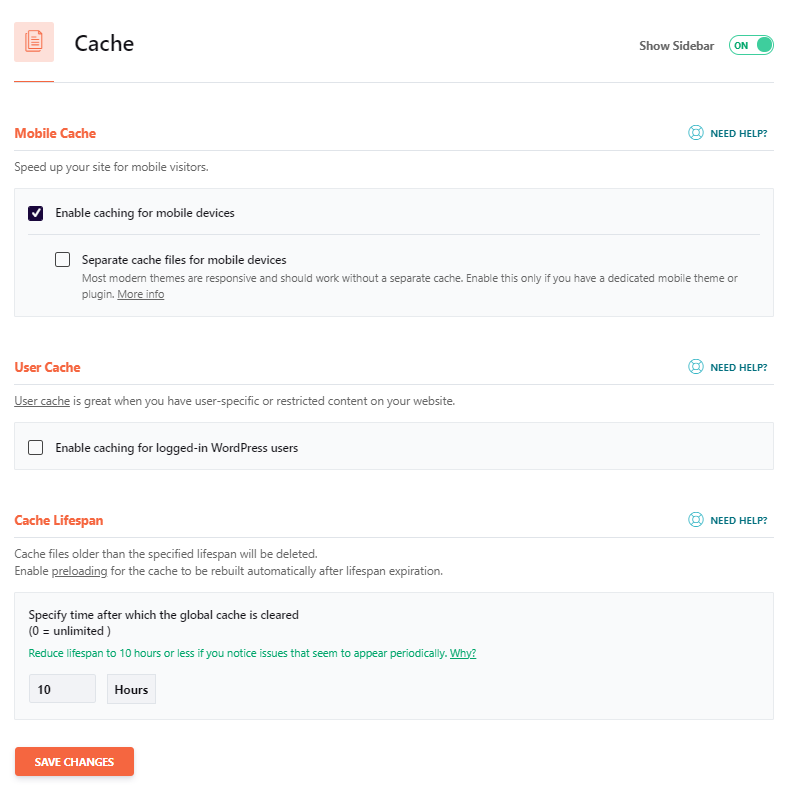
Task: Click the Cache Lifespan section heading
Action: tap(59, 520)
